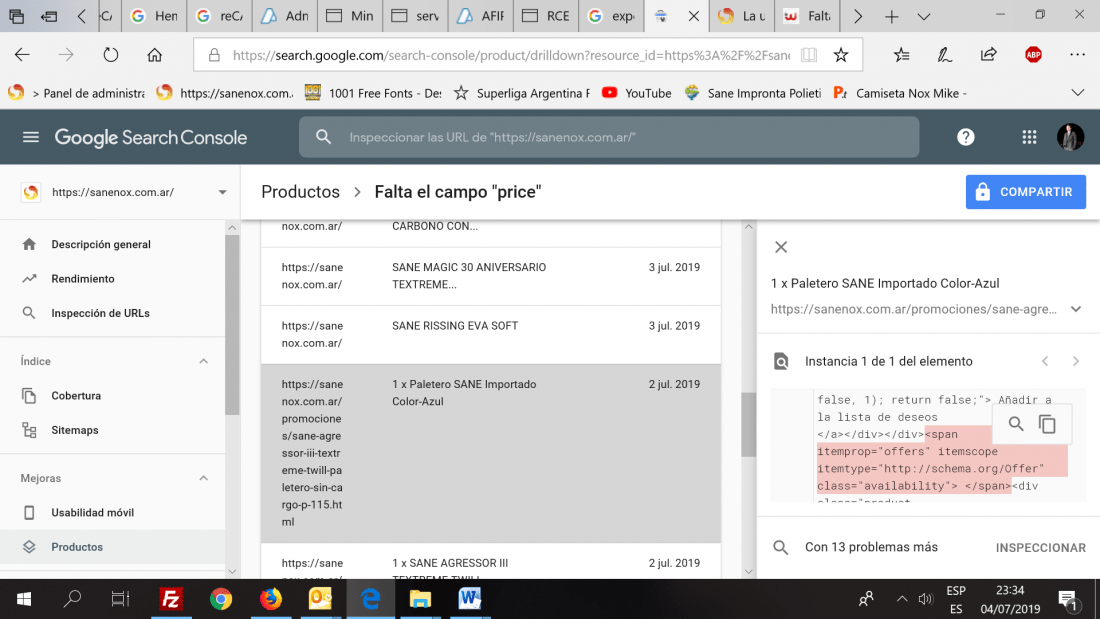Expand the Paletero item URL details
The width and height of the screenshot is (1100, 619).
click(1075, 310)
